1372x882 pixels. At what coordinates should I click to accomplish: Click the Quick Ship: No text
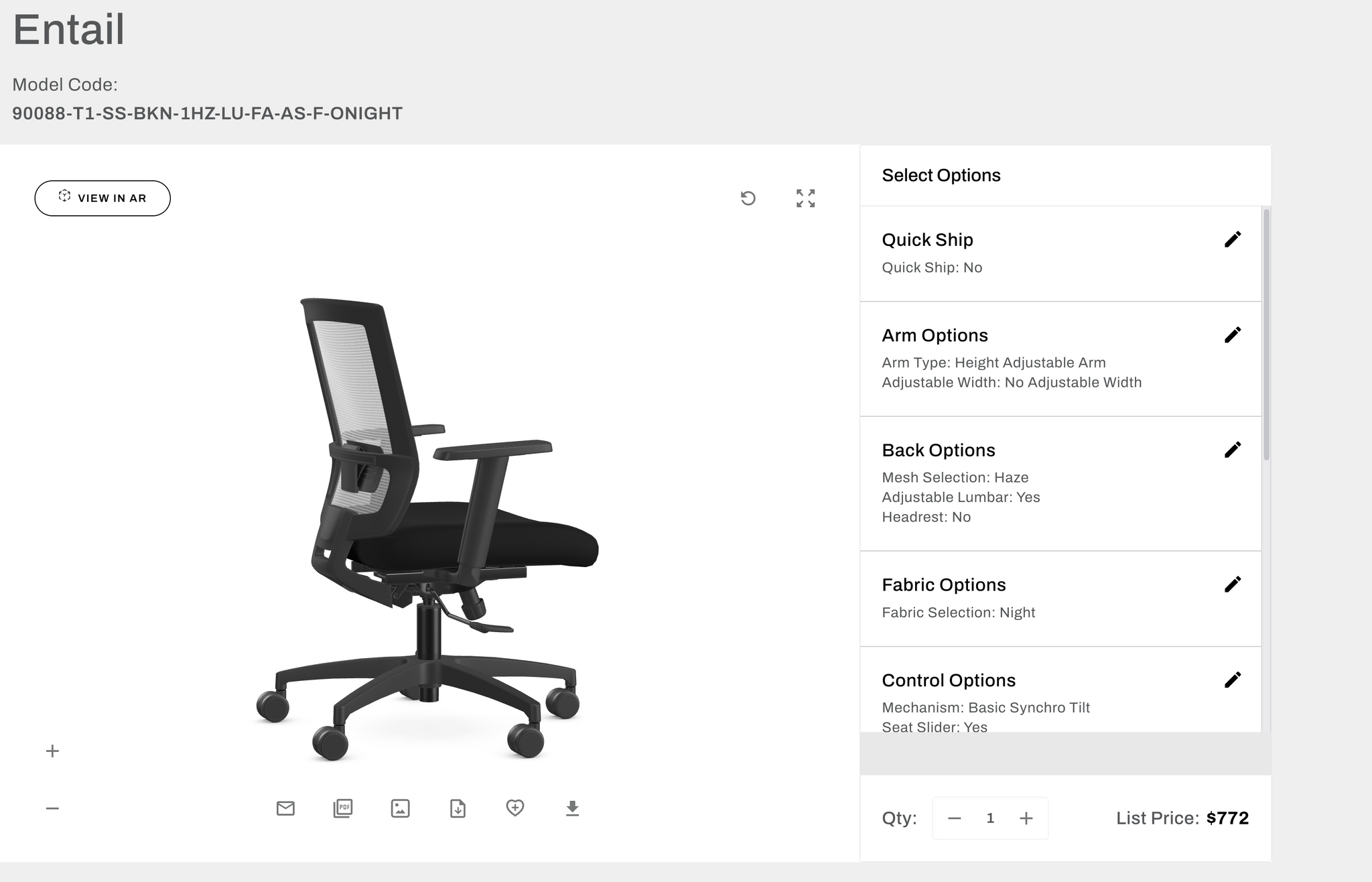(932, 267)
